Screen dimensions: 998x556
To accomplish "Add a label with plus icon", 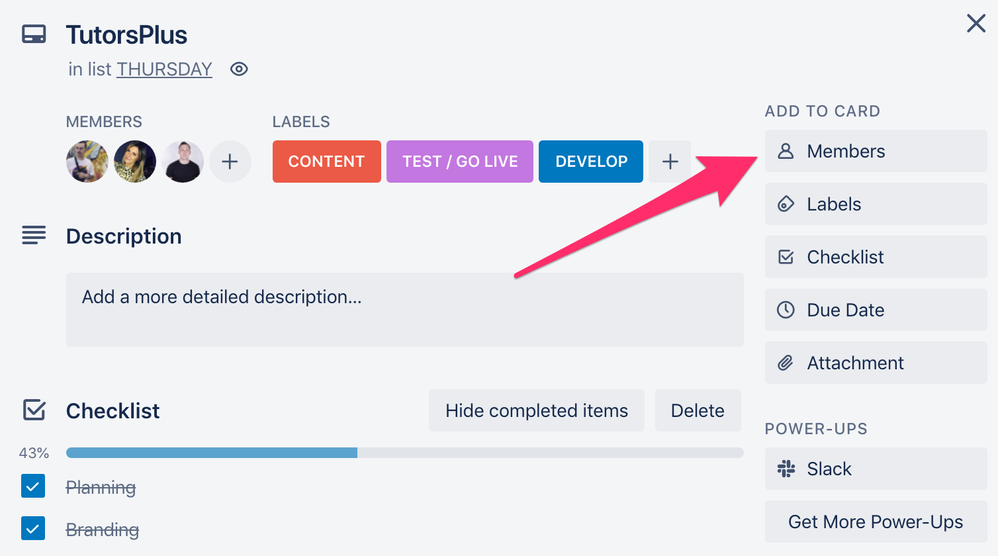I will 670,161.
